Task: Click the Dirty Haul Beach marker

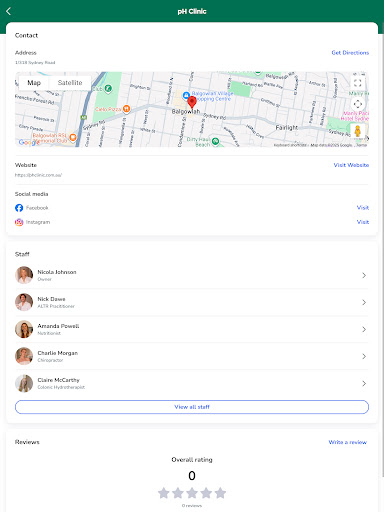Action: coord(215,141)
